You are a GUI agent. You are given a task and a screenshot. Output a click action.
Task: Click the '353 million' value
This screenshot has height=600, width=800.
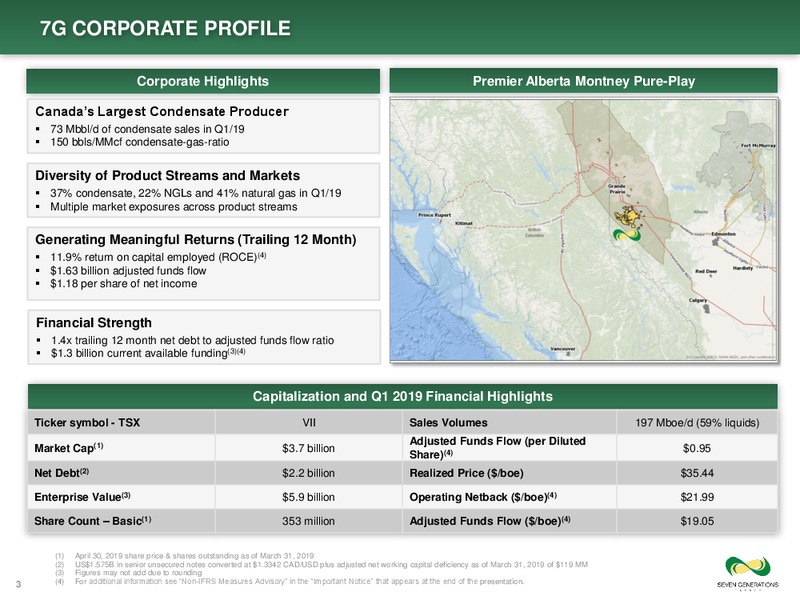[308, 521]
